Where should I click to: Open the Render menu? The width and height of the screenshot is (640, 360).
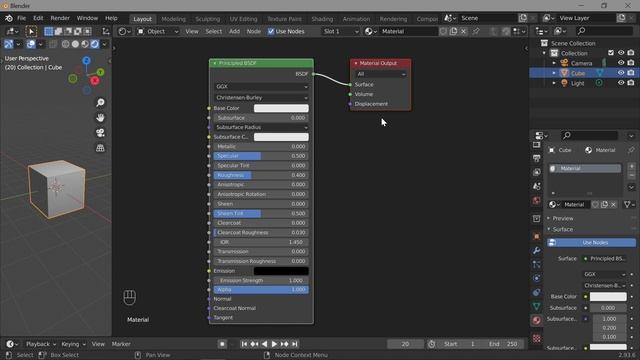point(60,18)
